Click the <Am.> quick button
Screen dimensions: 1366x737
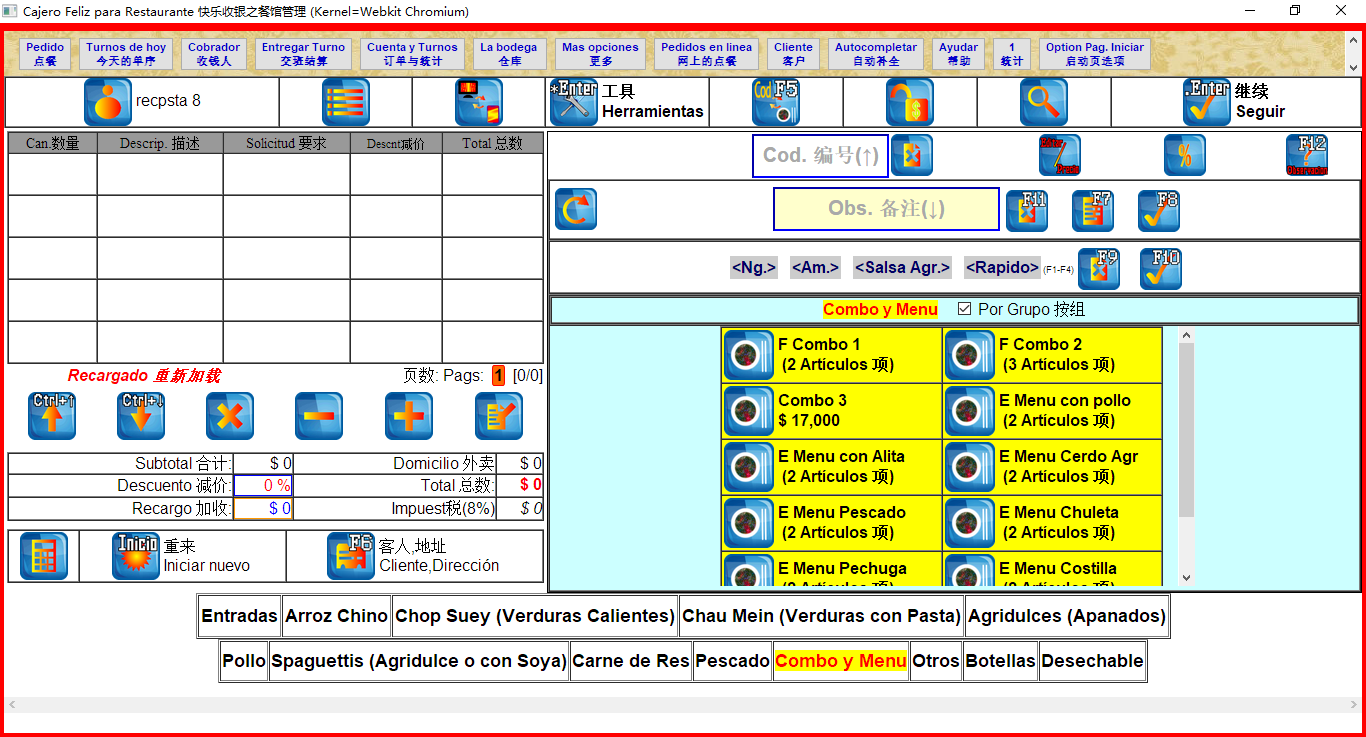click(815, 268)
